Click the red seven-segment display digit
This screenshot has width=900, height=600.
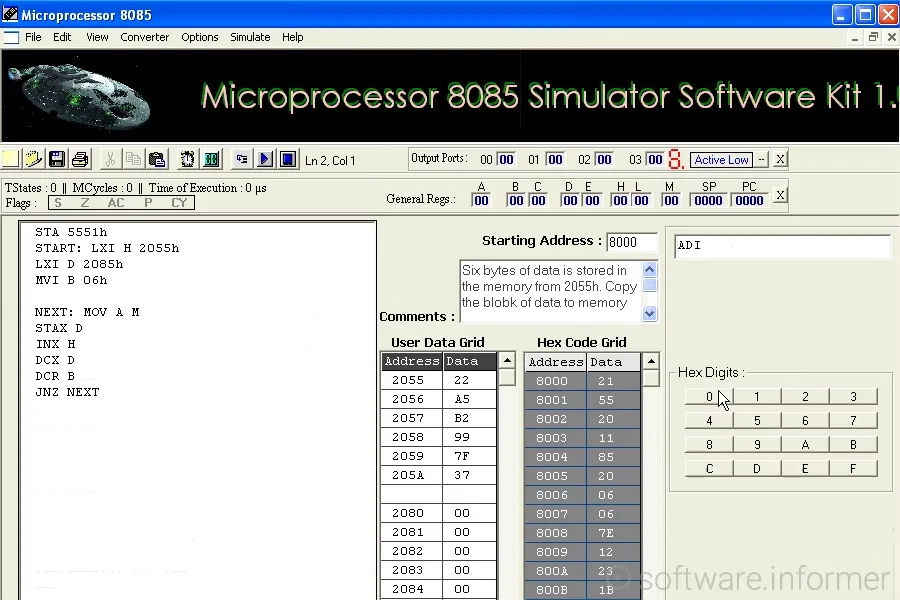[x=676, y=160]
